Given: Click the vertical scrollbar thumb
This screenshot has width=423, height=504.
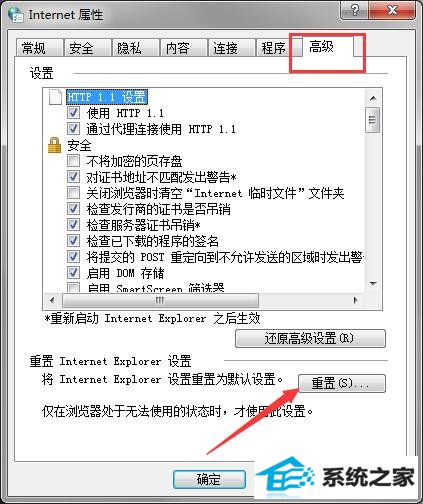Looking at the screenshot, I should 373,120.
